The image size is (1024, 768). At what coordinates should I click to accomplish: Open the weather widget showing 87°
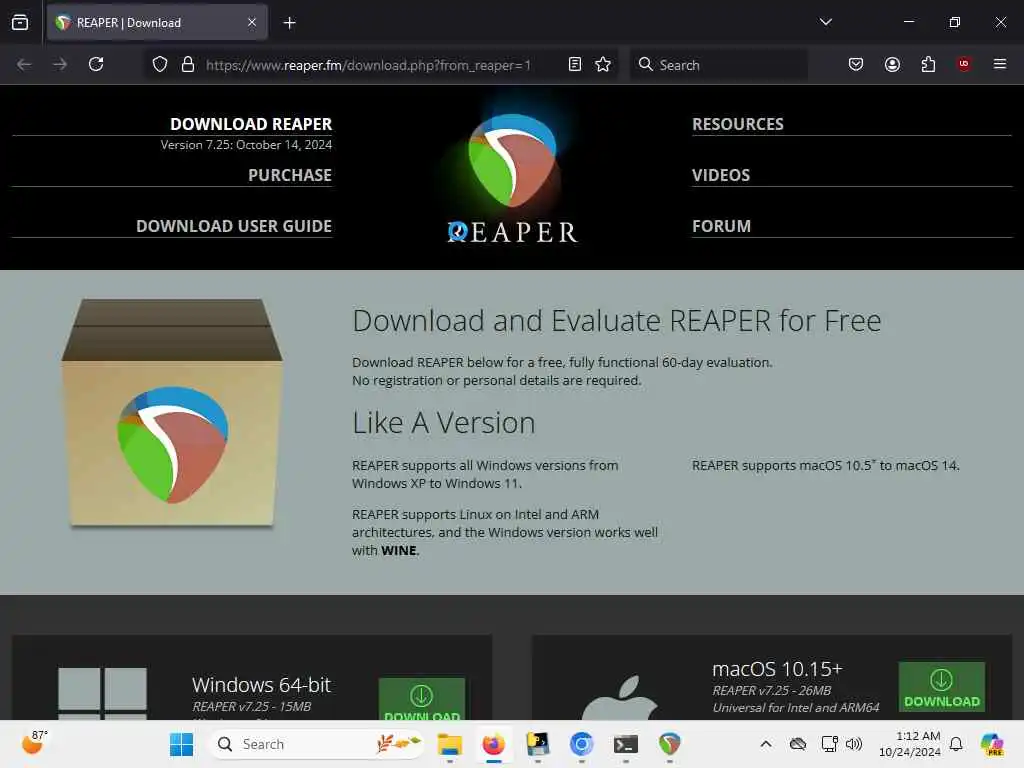coord(34,743)
